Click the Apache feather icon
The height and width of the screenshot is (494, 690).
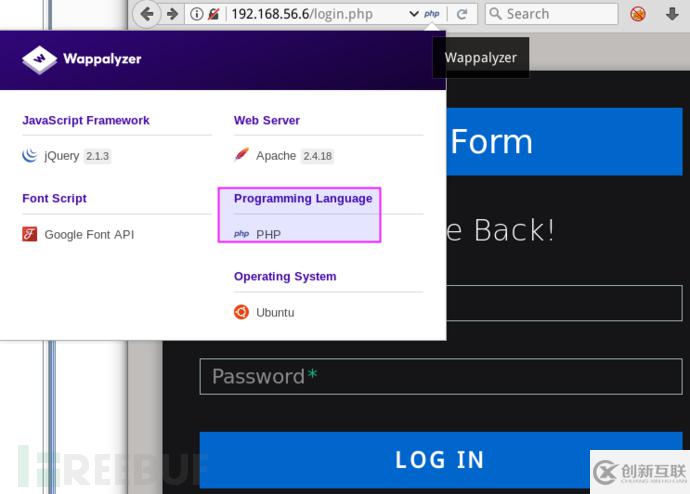pos(242,155)
